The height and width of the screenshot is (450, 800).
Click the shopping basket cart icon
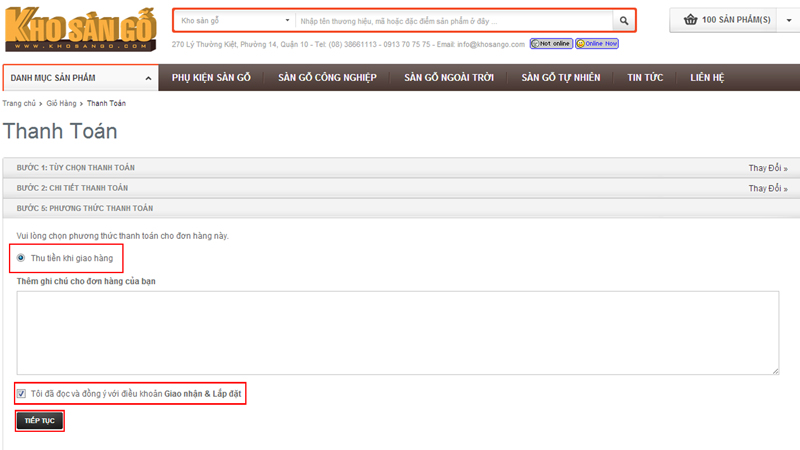690,20
